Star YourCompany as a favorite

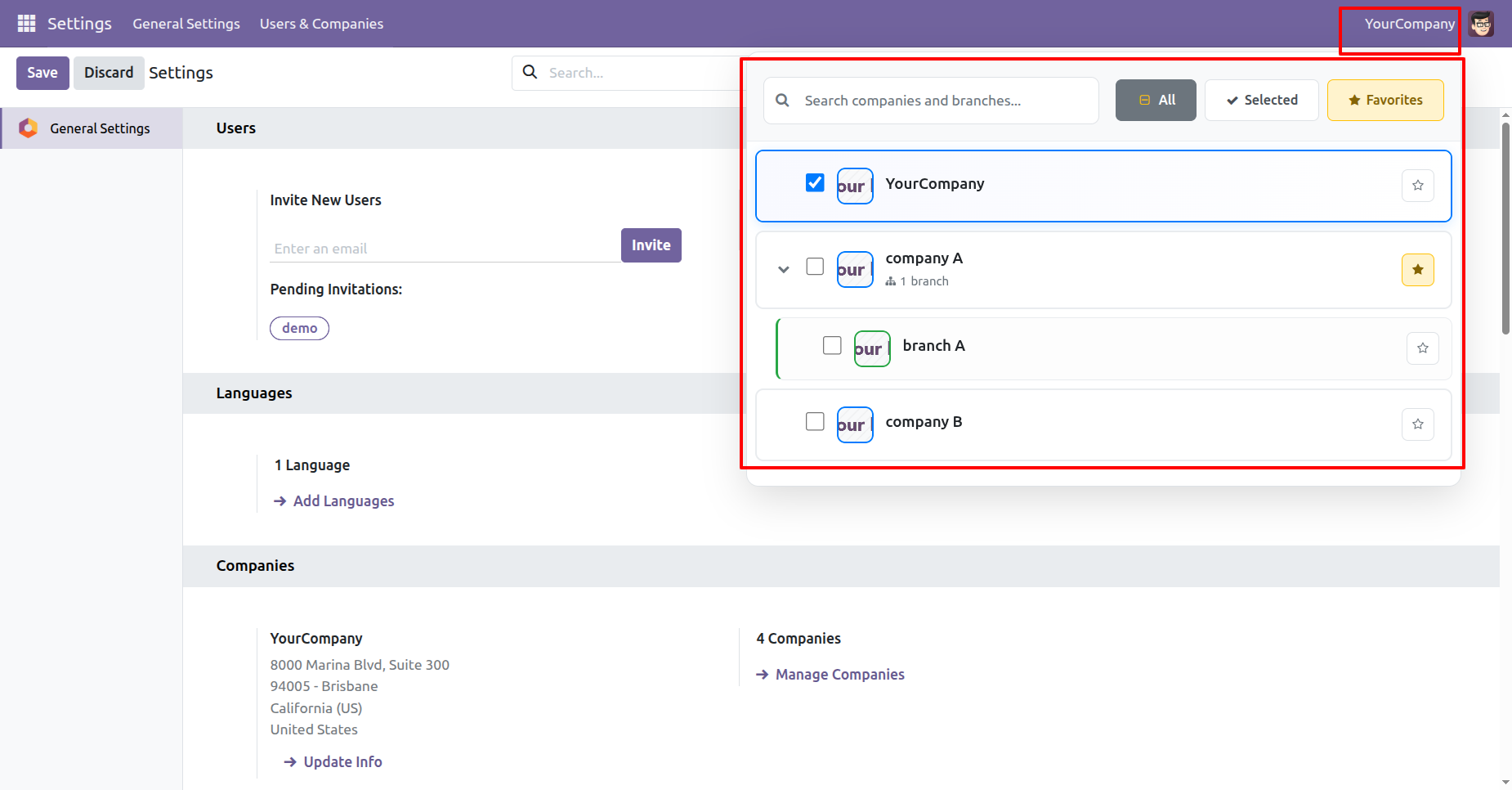1417,186
